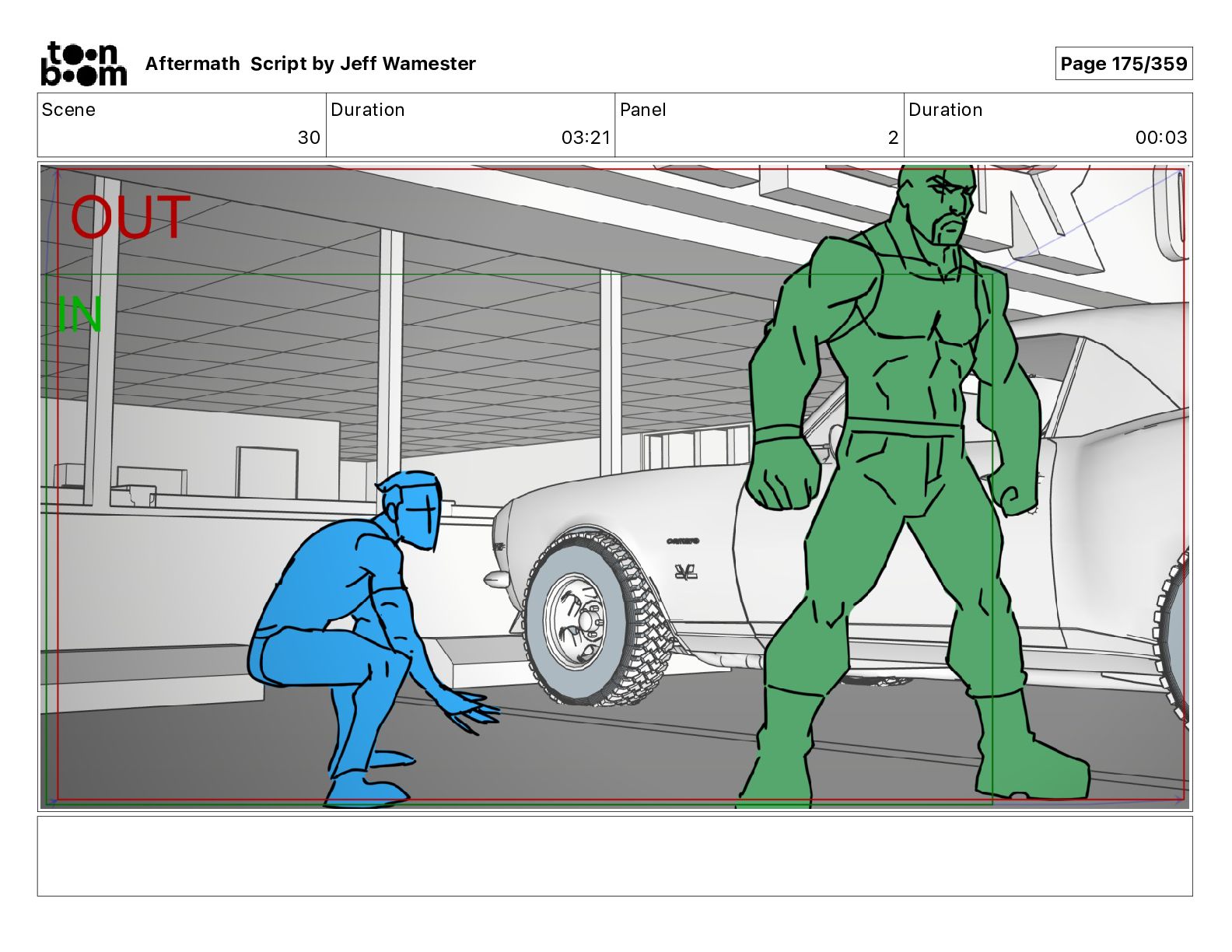This screenshot has height=952, width=1232.
Task: Click the red 'OUT' camera label
Action: pos(130,217)
